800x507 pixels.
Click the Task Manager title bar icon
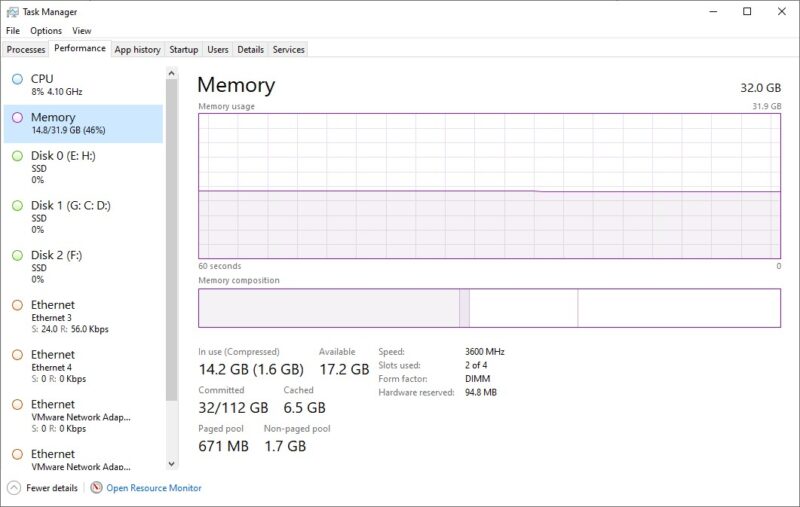12,12
